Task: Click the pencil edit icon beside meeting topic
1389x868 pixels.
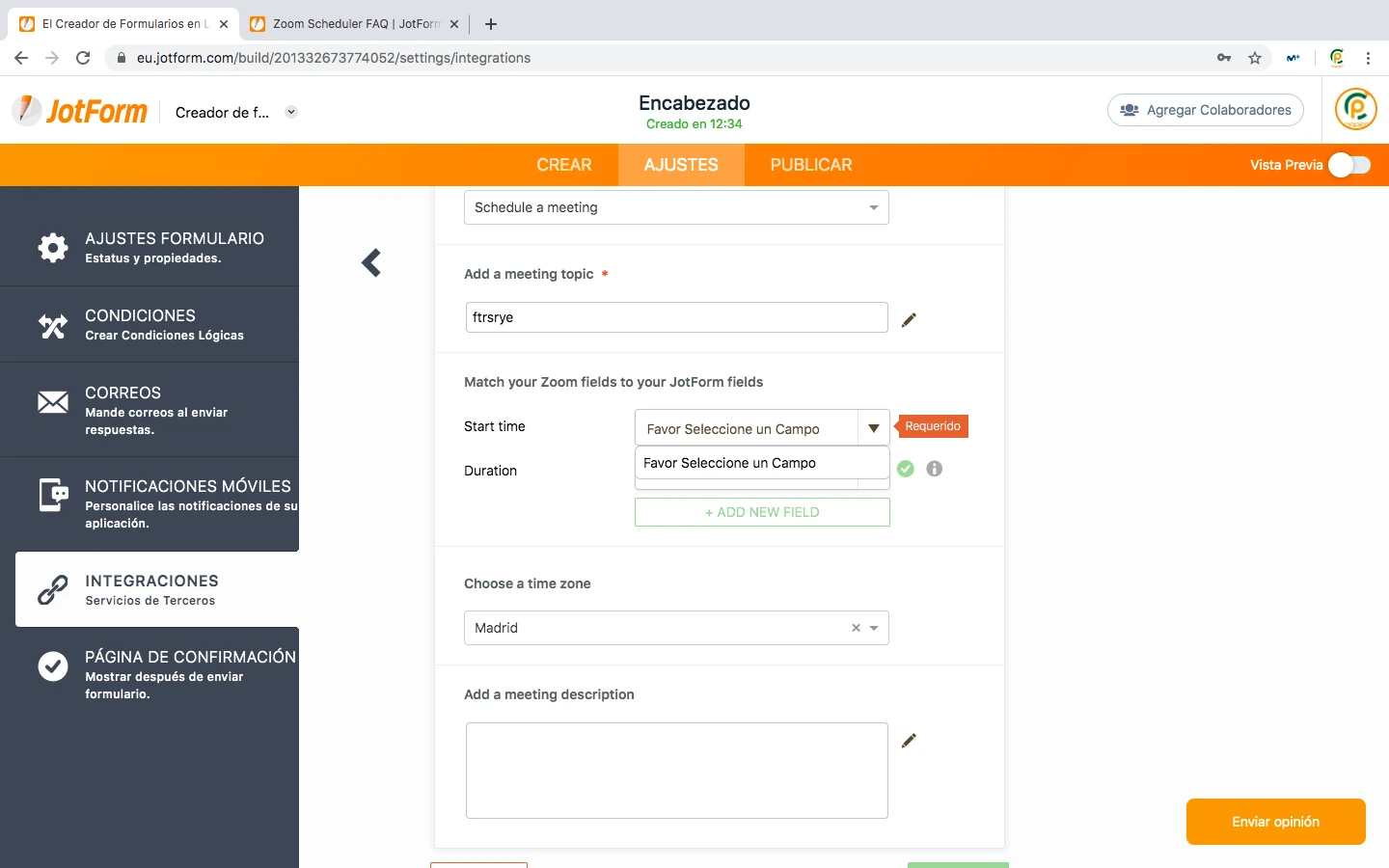Action: [x=908, y=320]
